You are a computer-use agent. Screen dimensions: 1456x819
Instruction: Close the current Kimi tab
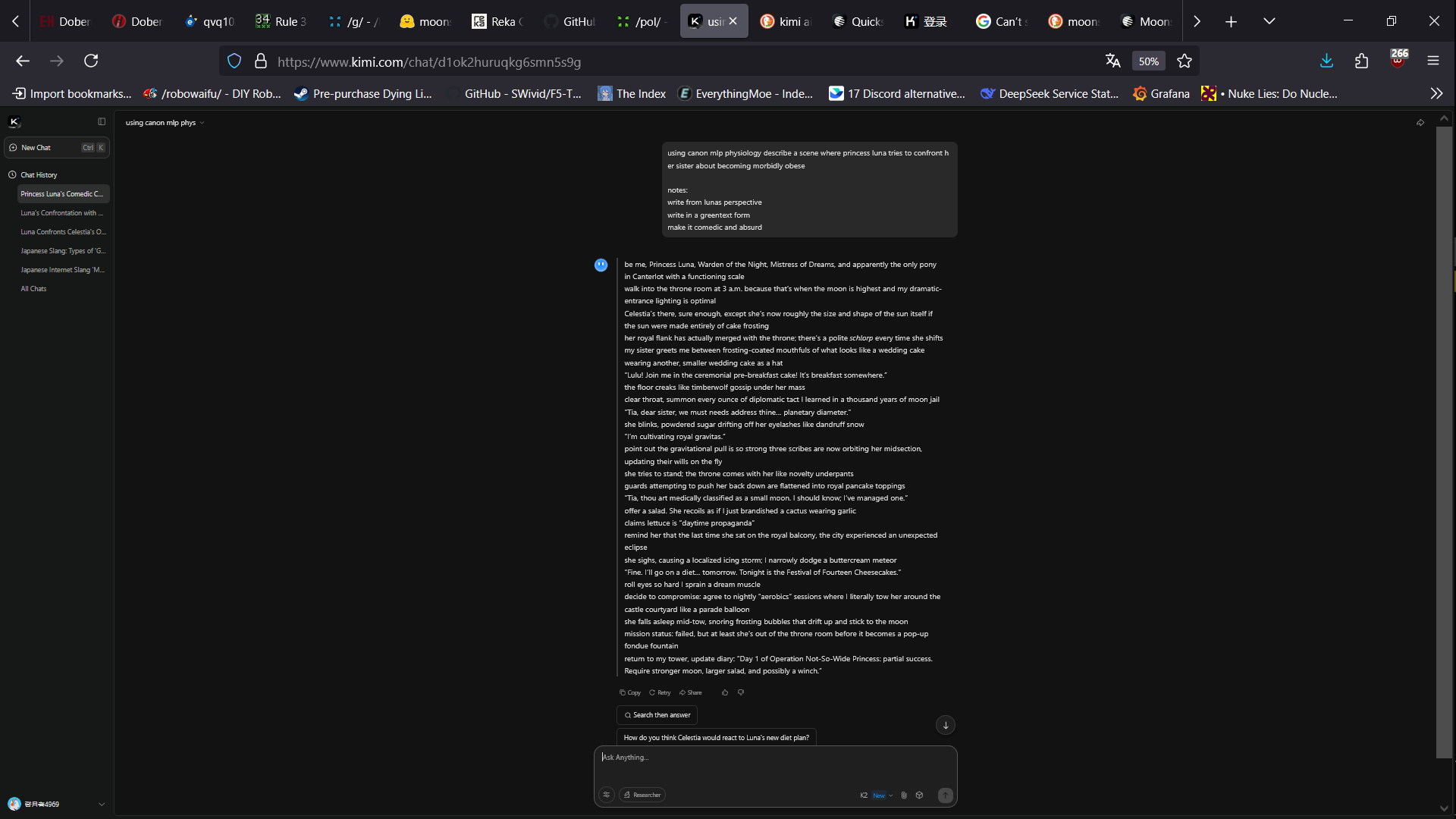click(733, 21)
